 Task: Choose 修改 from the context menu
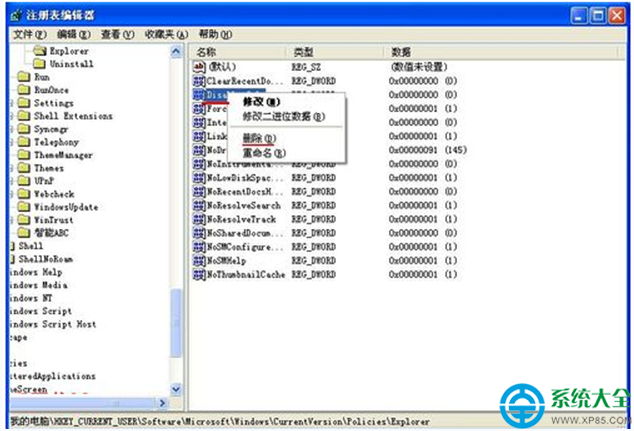(x=260, y=102)
